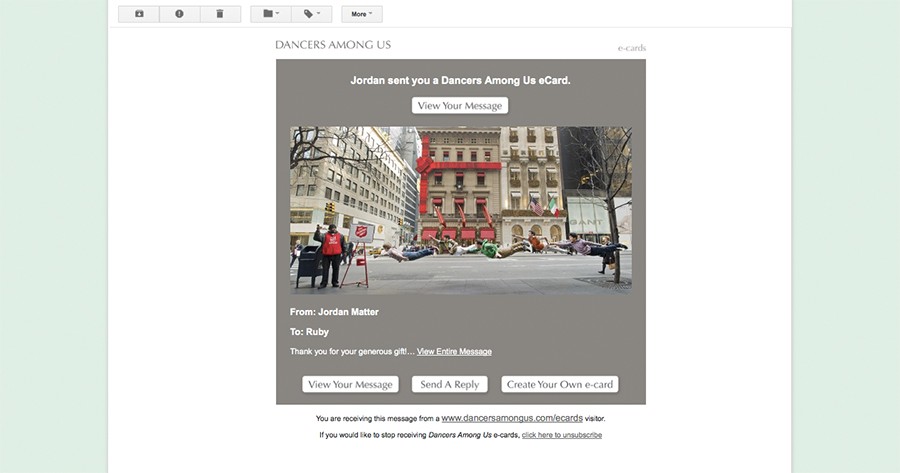Viewport: 900px width, 473px height.
Task: Click the Dancers Among Us street photo
Action: coord(460,210)
